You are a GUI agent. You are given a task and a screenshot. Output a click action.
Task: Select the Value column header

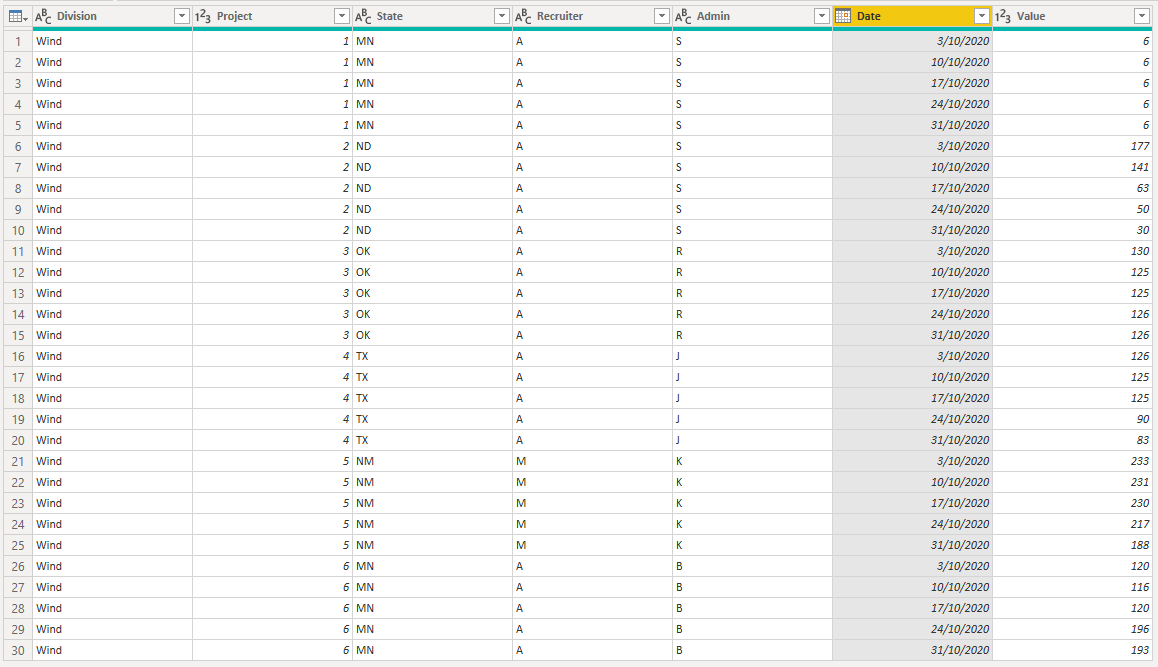click(x=1072, y=16)
